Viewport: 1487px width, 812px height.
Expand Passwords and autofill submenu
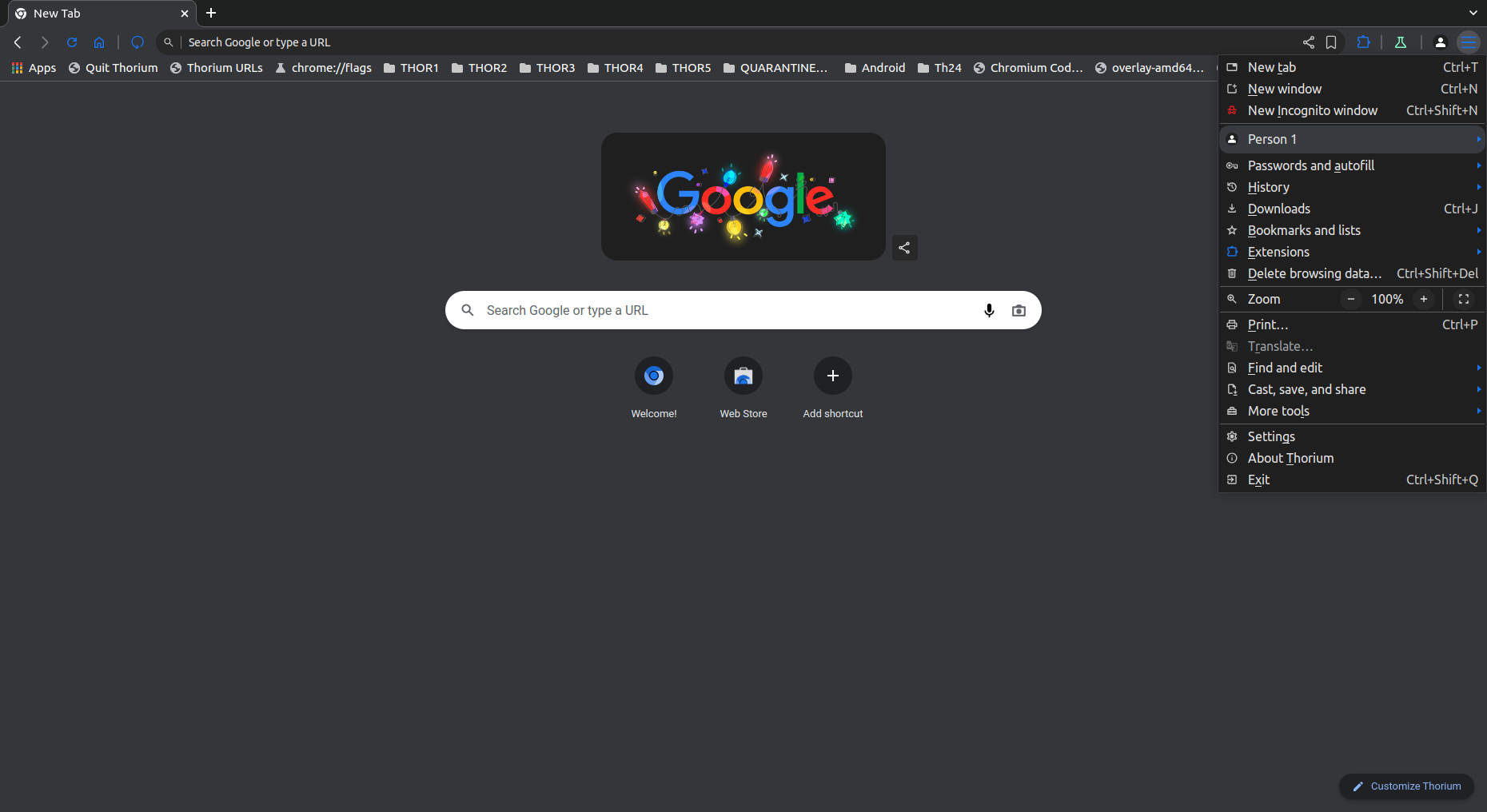(x=1352, y=165)
